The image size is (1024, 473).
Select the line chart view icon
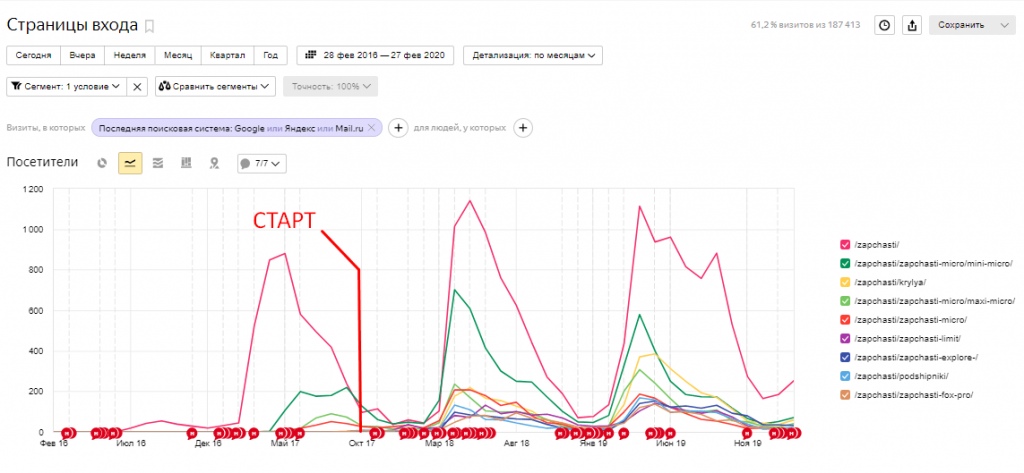129,163
